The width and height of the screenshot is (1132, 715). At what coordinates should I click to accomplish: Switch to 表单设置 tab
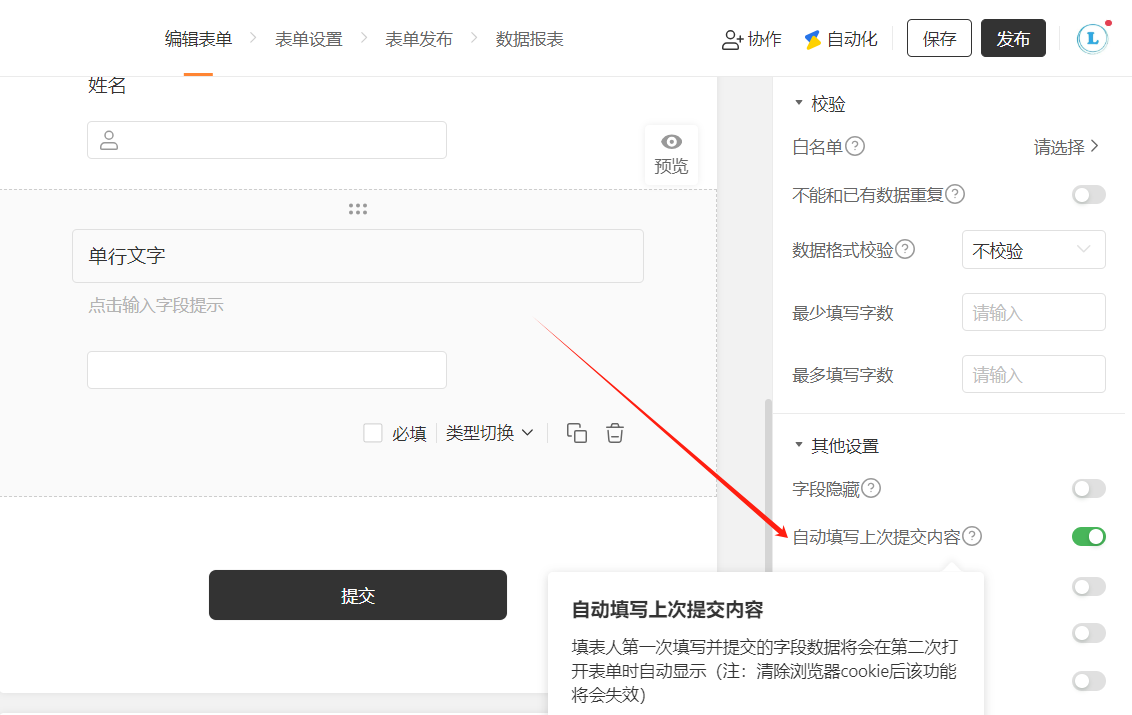[x=308, y=39]
